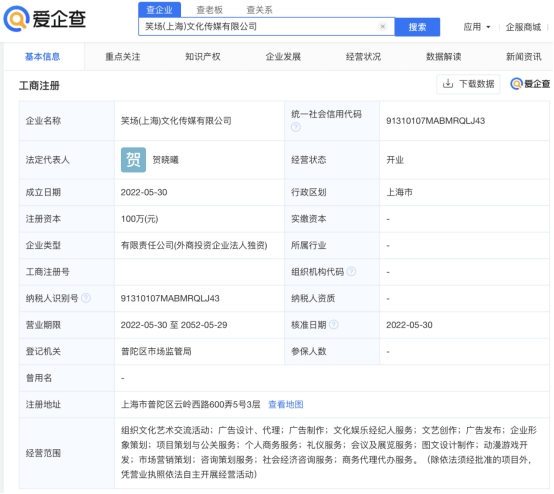Open the 新闻资讯 tab
Screen dimensions: 554x494
(x=524, y=57)
